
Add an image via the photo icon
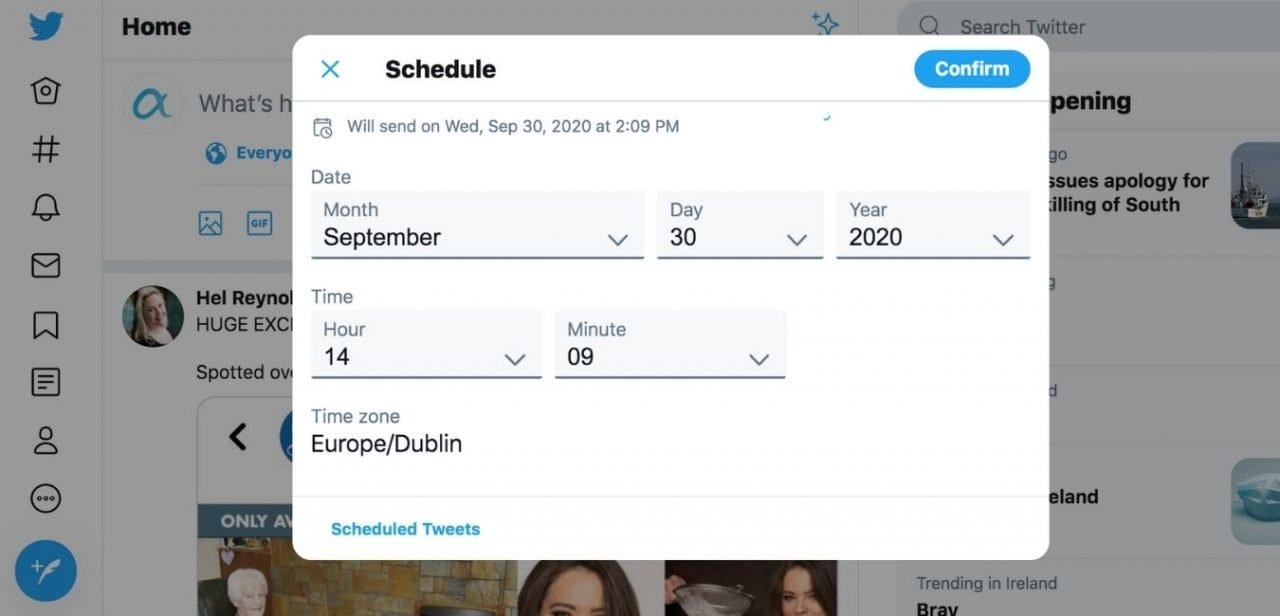(210, 223)
